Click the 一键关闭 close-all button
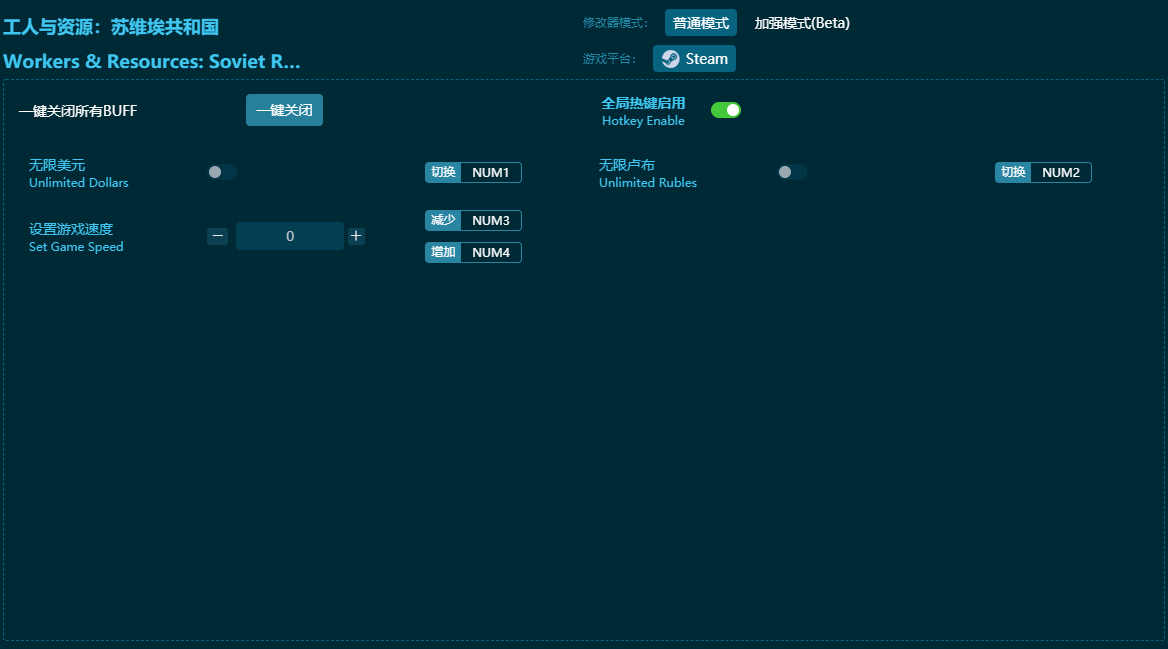Image resolution: width=1168 pixels, height=649 pixels. pyautogui.click(x=284, y=110)
